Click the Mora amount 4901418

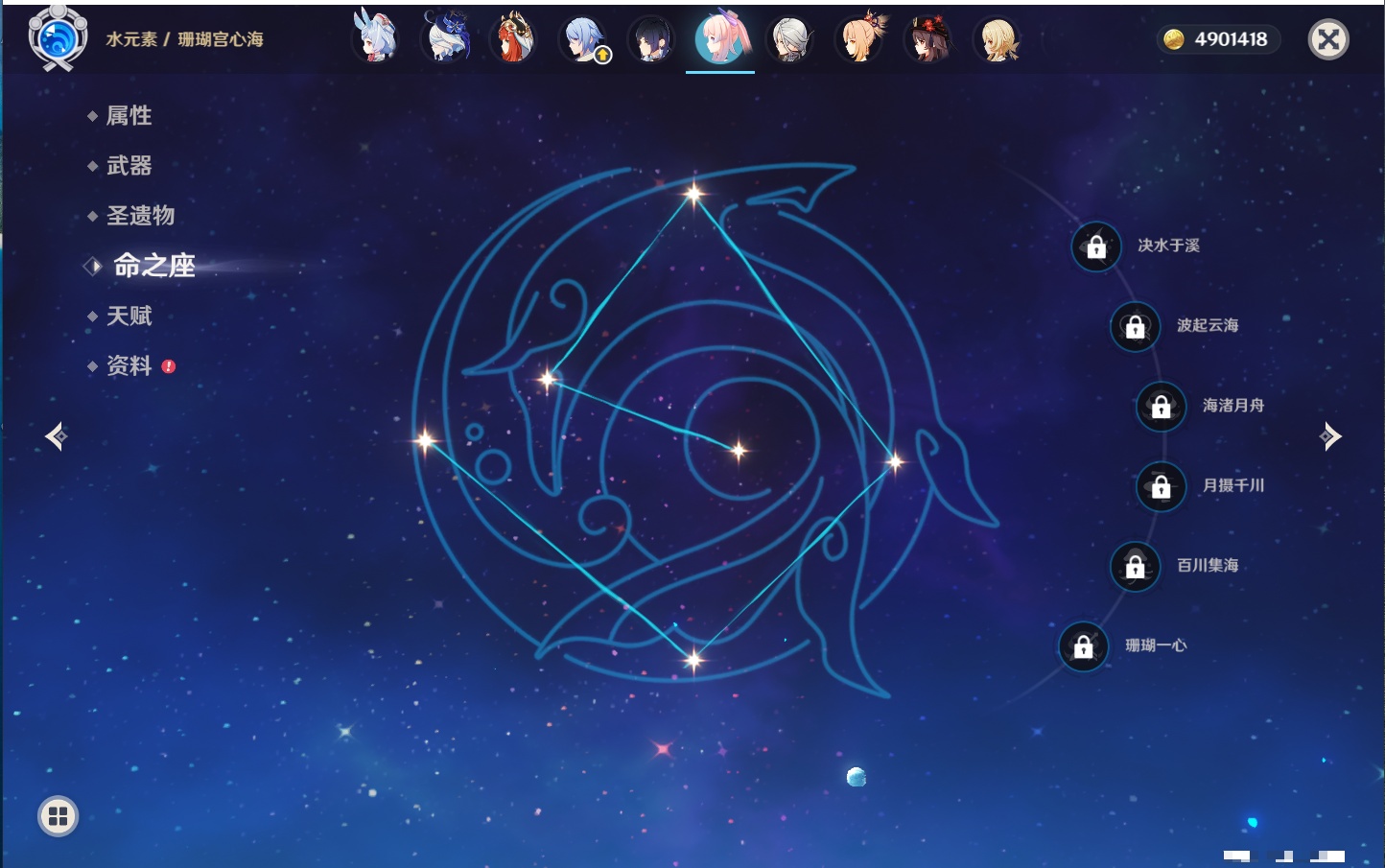click(x=1231, y=39)
